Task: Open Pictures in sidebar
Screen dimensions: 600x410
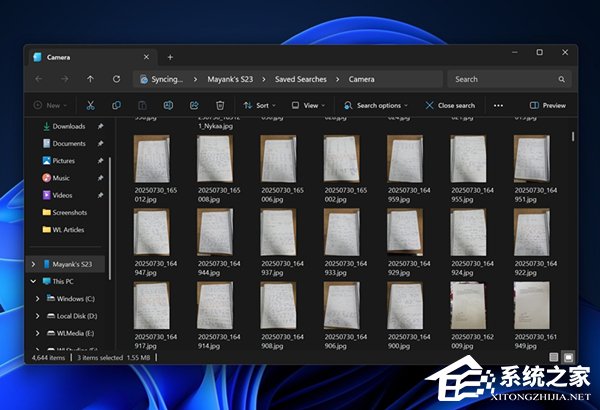Action: (x=64, y=160)
